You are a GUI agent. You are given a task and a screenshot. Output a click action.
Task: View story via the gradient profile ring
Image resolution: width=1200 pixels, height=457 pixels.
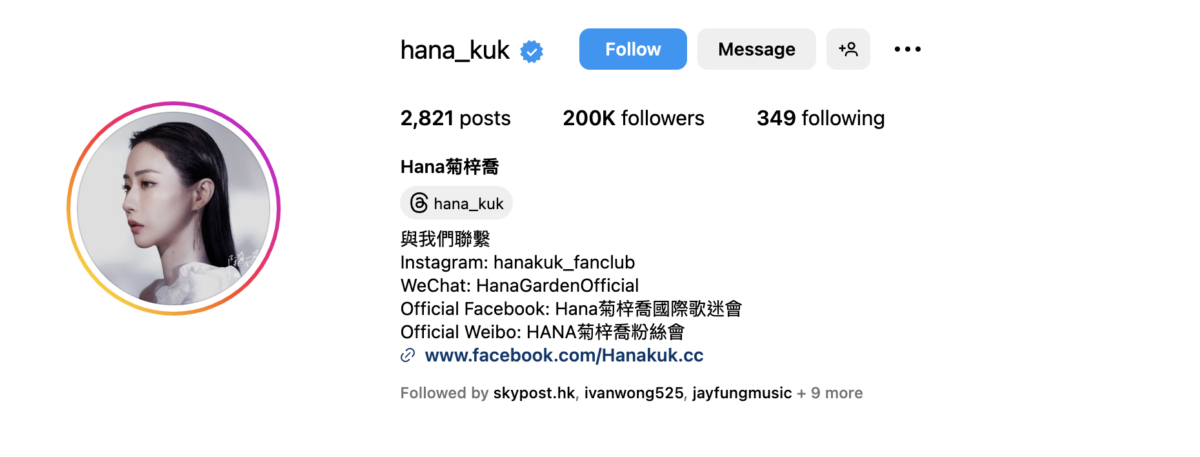(174, 209)
